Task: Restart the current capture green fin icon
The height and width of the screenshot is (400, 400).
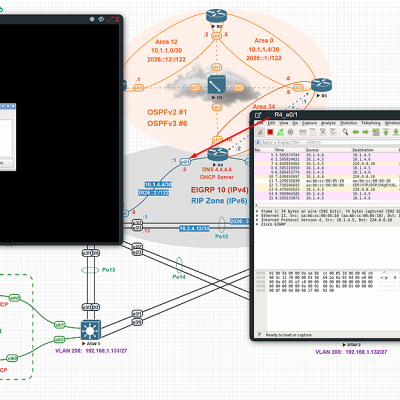Action: 281,132
